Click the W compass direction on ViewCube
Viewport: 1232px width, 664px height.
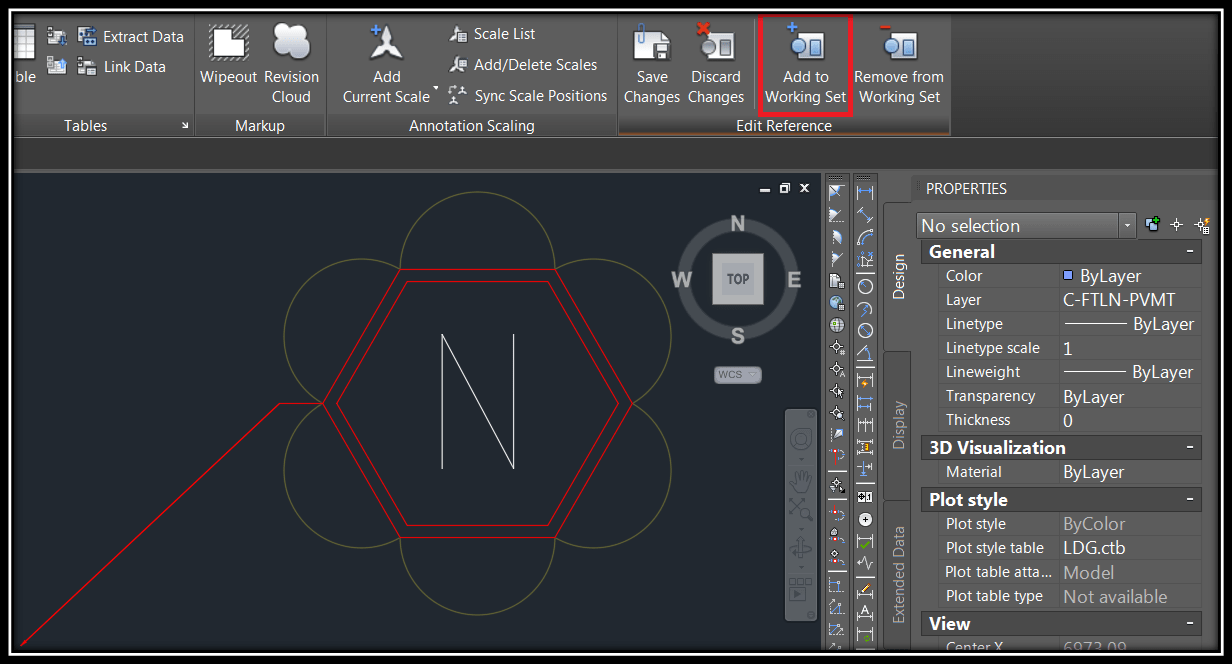682,279
